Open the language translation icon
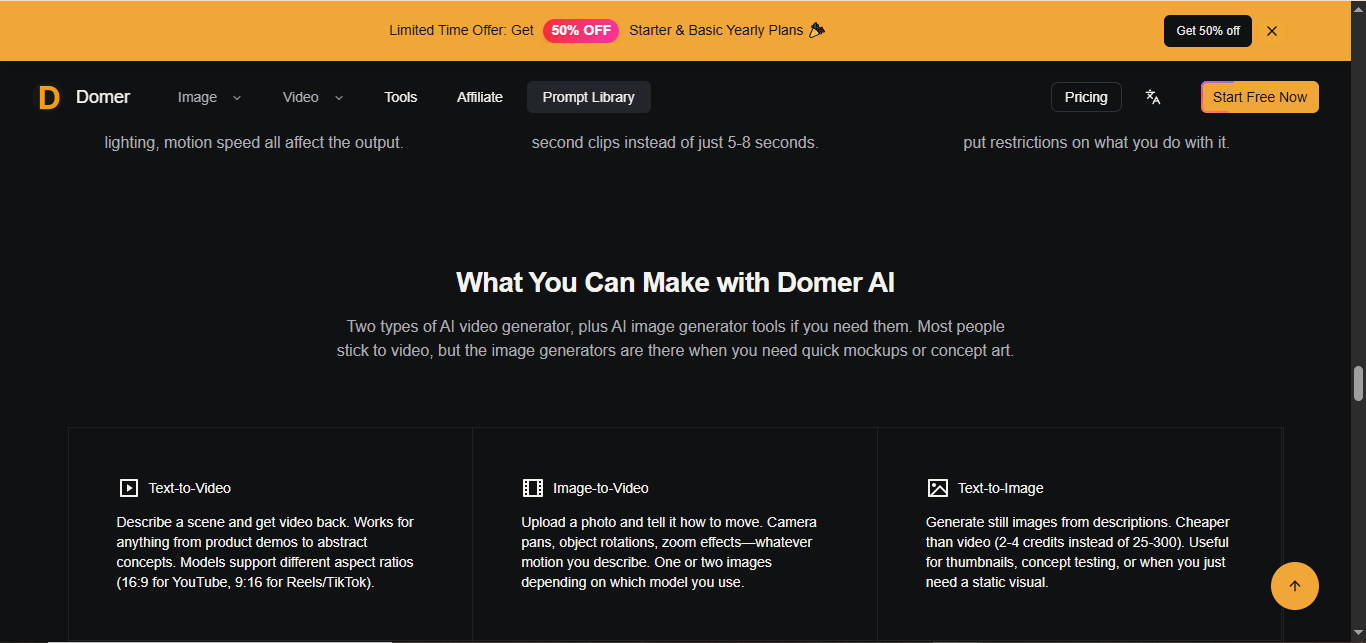This screenshot has width=1366, height=643. coord(1153,97)
